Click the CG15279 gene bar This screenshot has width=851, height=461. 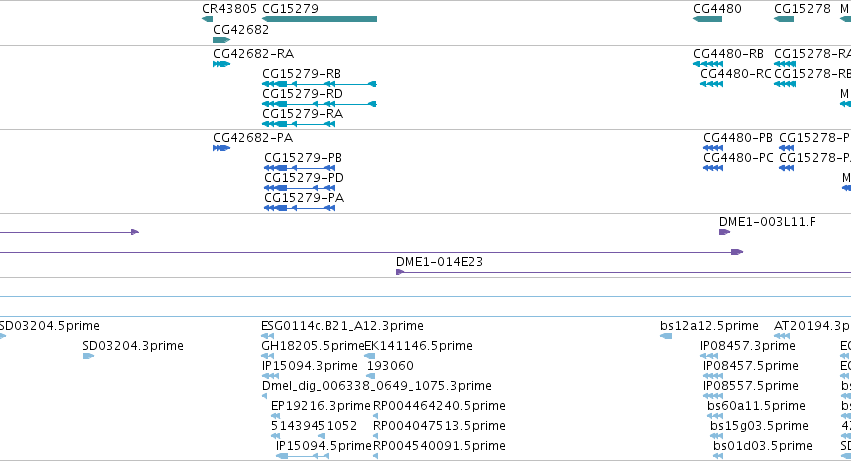coord(319,19)
